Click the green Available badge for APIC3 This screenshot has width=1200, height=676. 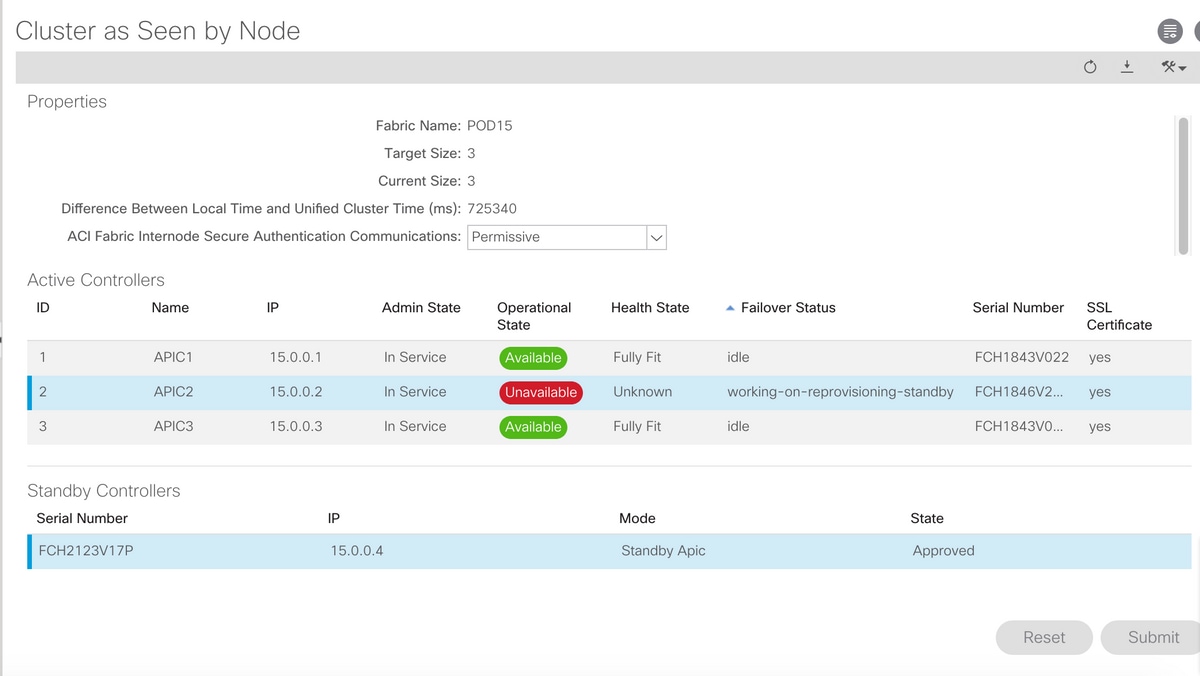533,427
